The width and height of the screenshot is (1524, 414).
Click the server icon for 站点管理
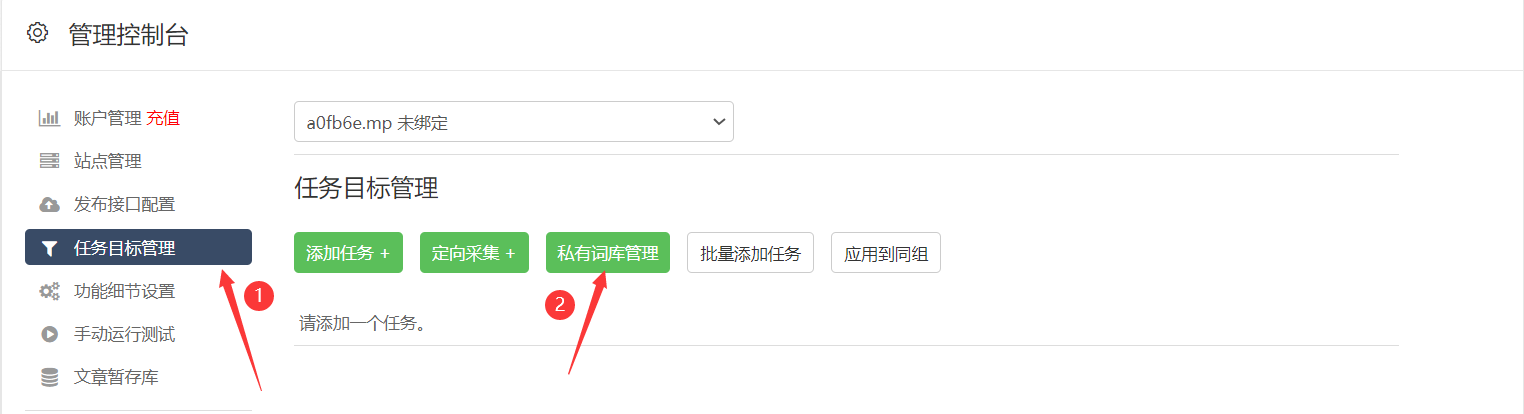click(x=49, y=161)
